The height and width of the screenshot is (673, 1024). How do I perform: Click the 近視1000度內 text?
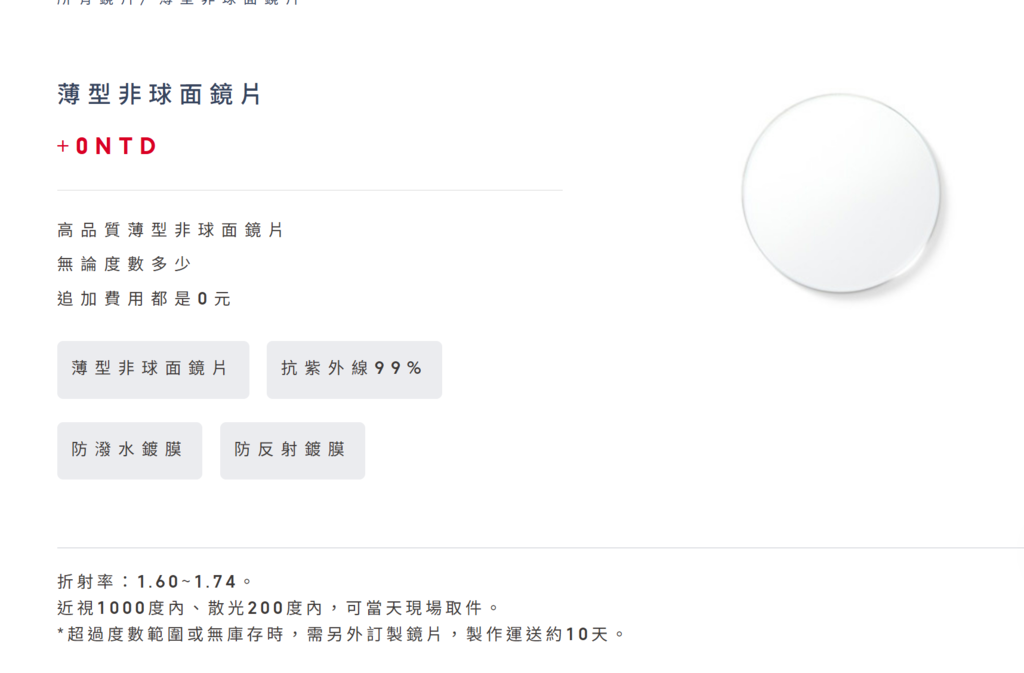click(121, 608)
